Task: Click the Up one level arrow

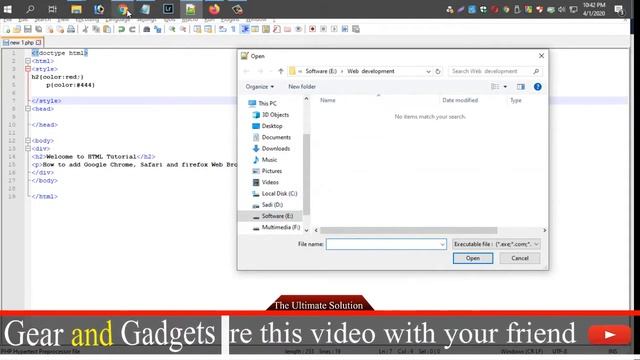Action: click(280, 71)
